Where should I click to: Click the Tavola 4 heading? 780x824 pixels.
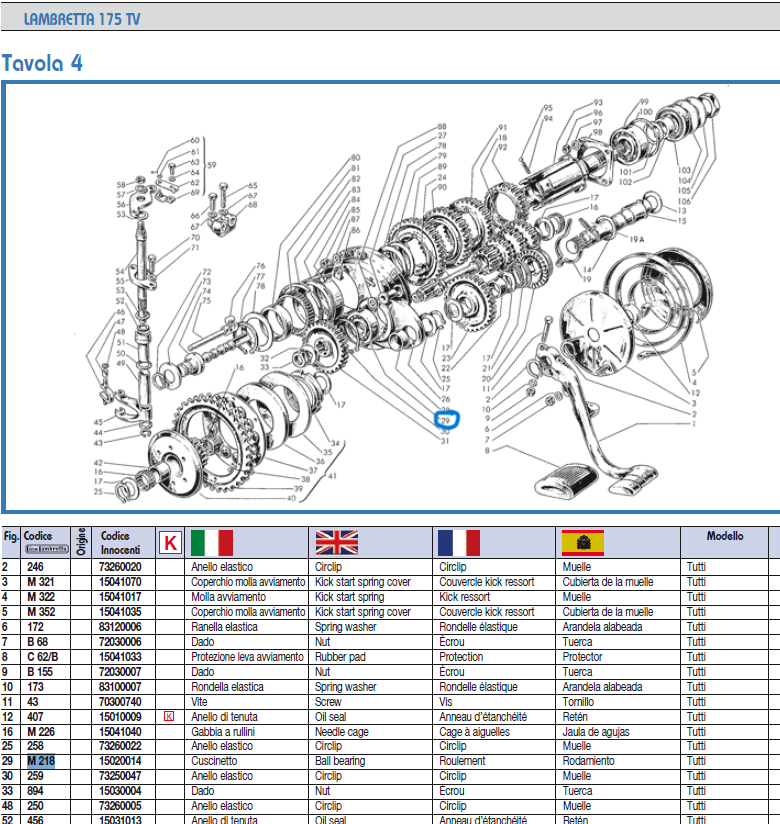(42, 63)
